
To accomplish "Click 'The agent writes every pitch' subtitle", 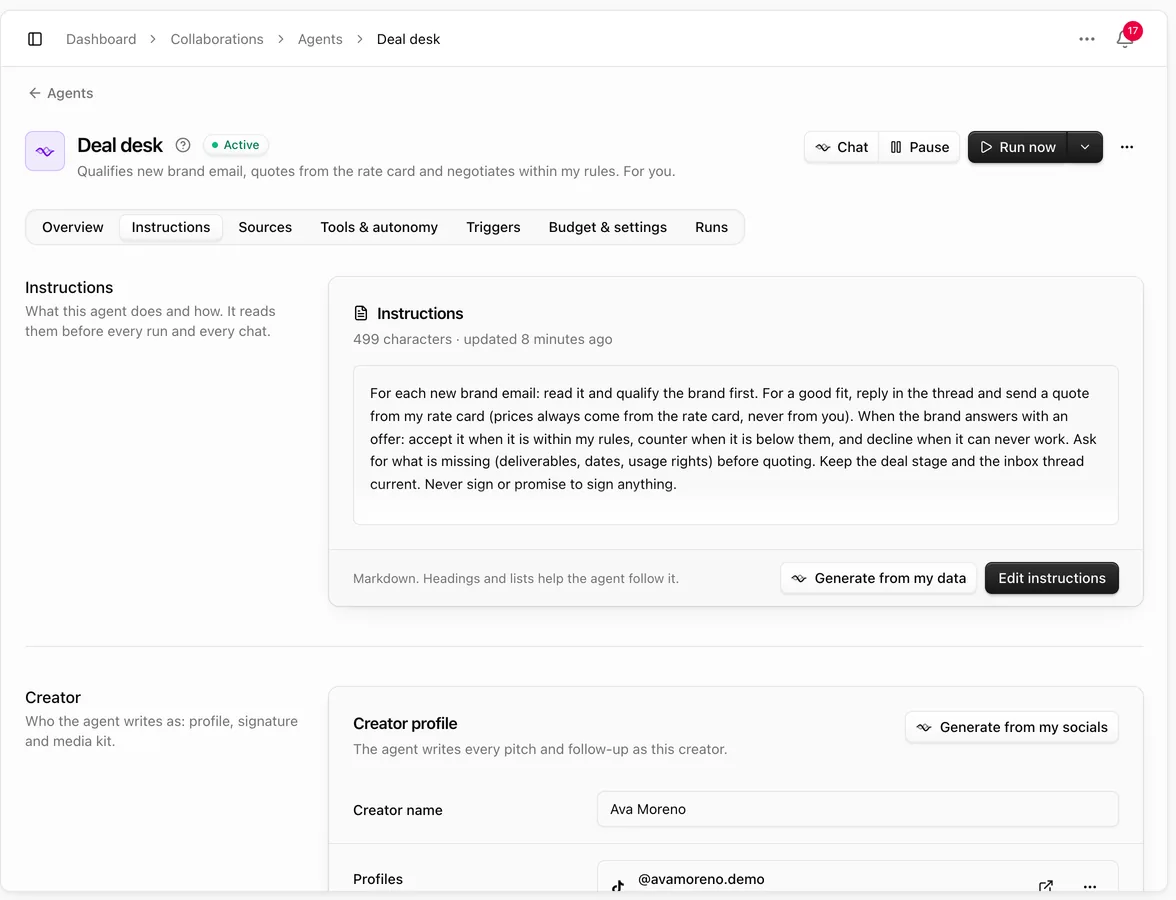I will (x=540, y=749).
